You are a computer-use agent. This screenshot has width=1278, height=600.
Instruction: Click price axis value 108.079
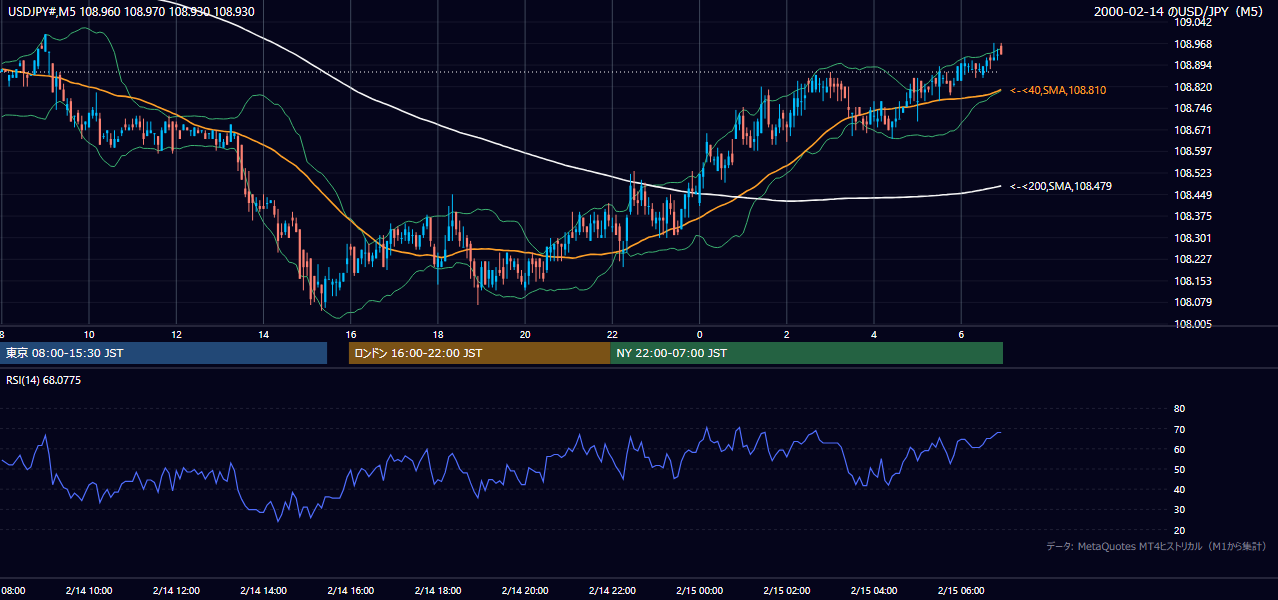tap(1192, 302)
